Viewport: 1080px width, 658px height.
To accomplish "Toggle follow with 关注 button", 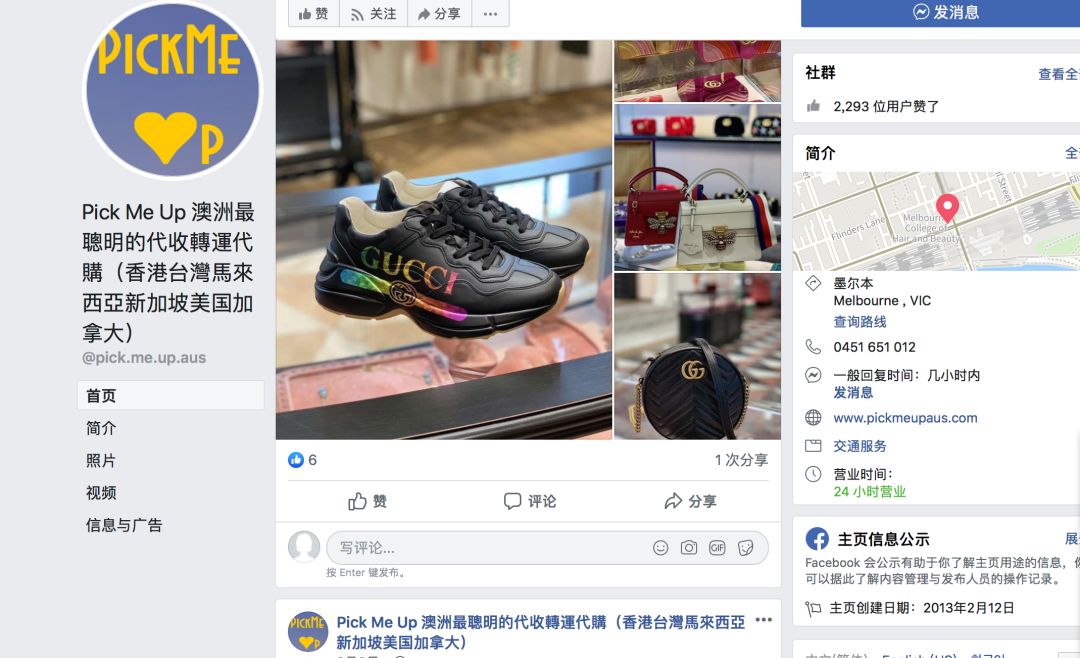I will [x=373, y=14].
